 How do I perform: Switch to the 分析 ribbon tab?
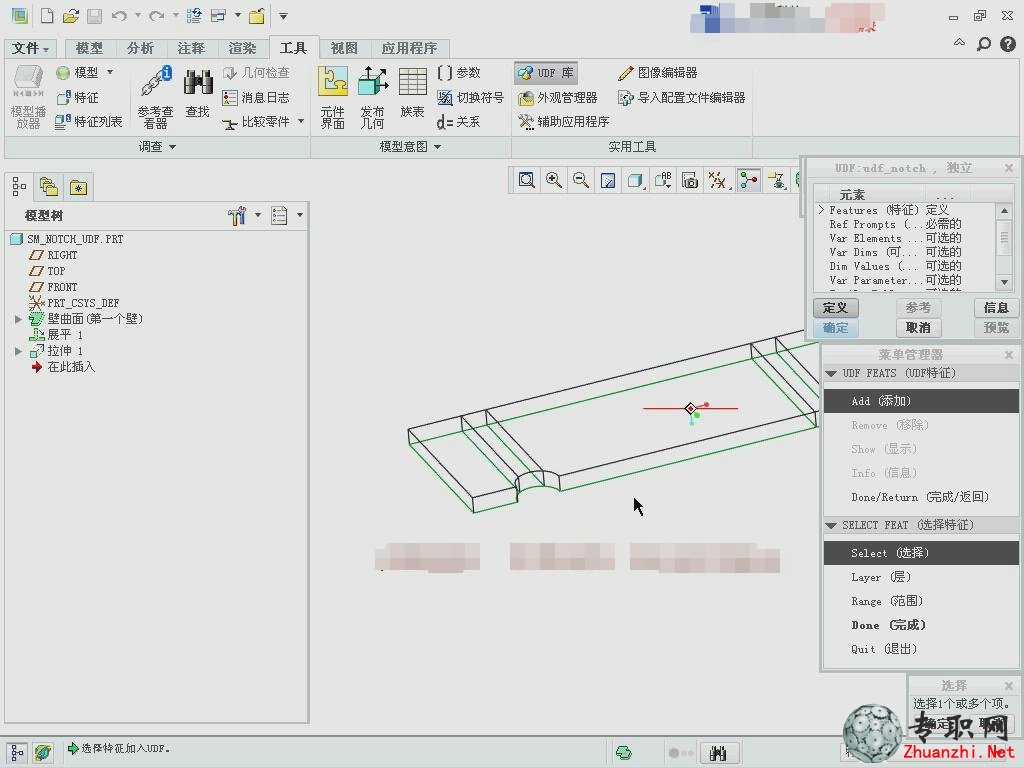(140, 48)
